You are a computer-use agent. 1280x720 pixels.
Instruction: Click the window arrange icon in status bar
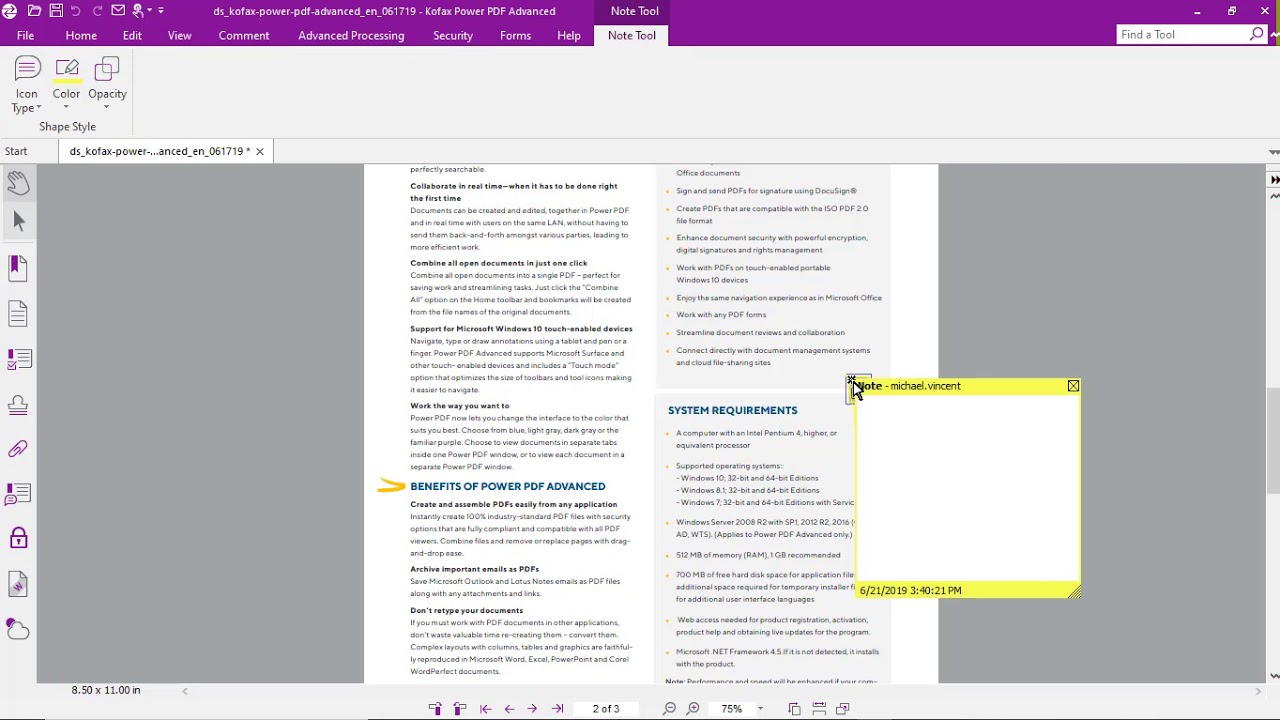pyautogui.click(x=843, y=709)
